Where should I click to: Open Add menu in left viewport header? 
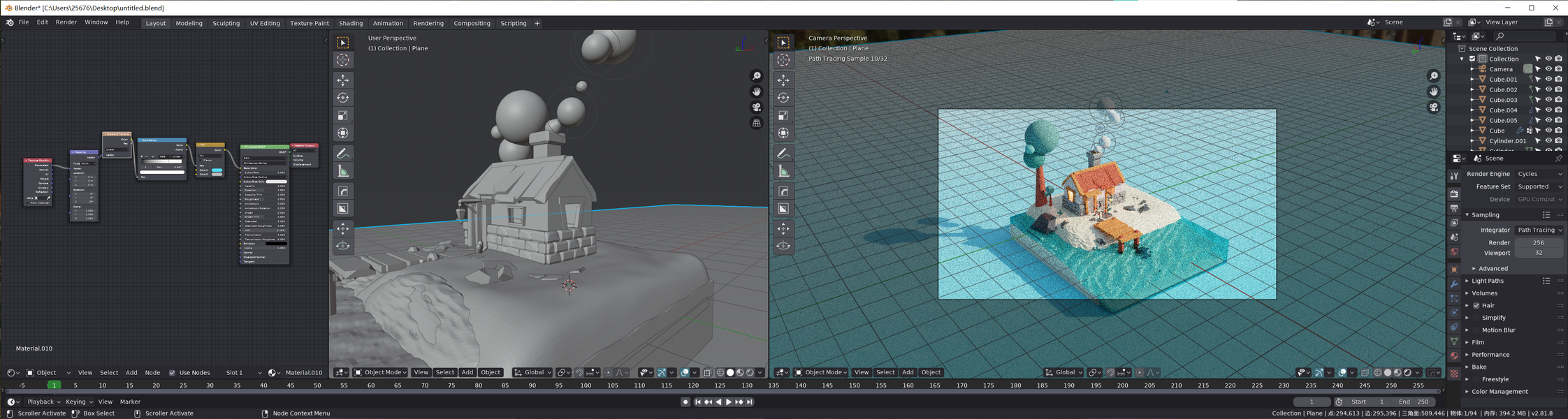(467, 373)
